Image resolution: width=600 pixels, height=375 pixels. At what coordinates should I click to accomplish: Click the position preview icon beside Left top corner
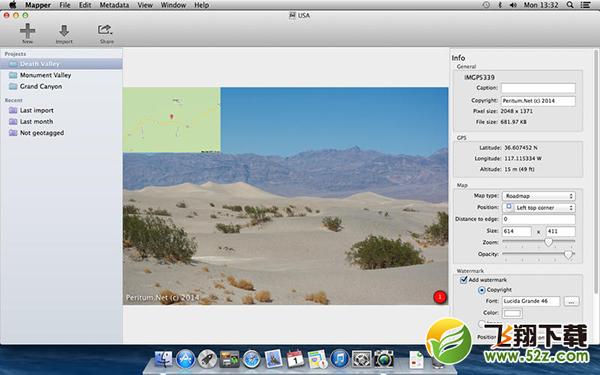coord(509,207)
